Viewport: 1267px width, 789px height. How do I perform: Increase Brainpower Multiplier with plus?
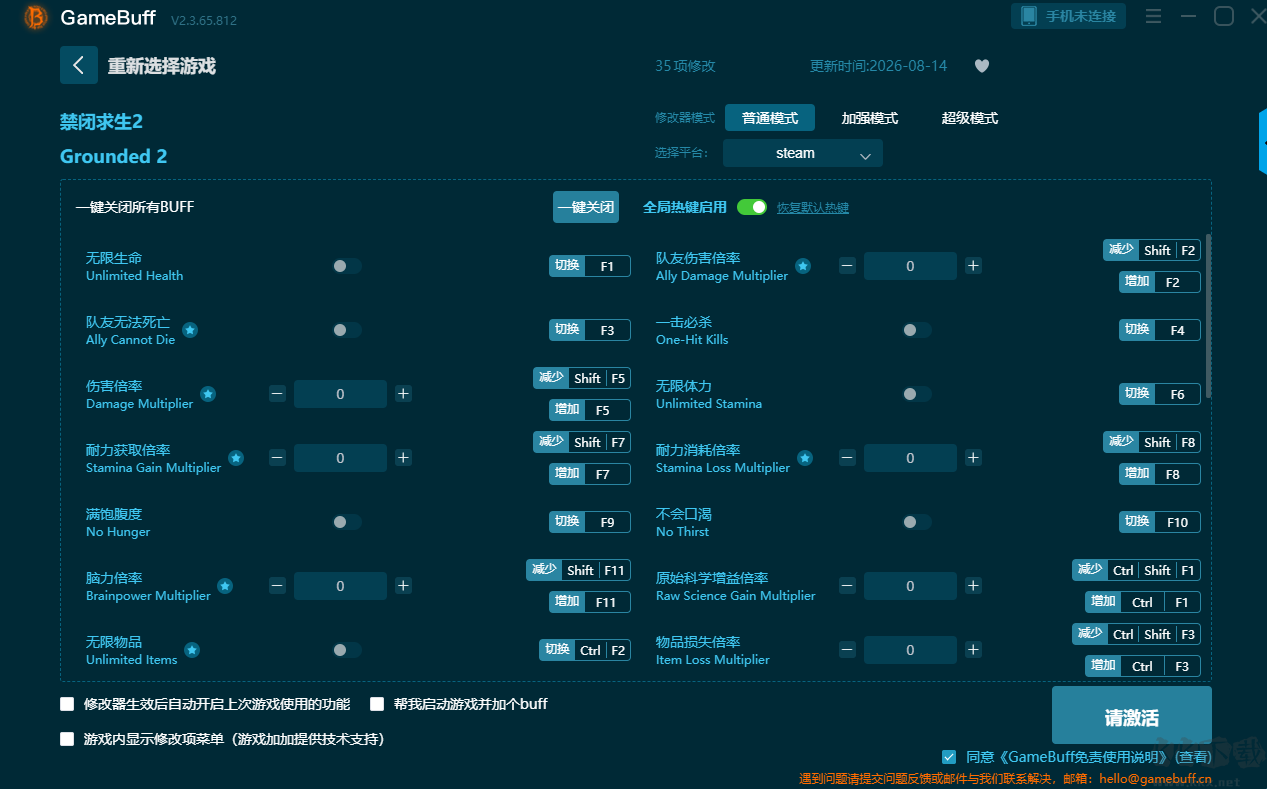[403, 586]
